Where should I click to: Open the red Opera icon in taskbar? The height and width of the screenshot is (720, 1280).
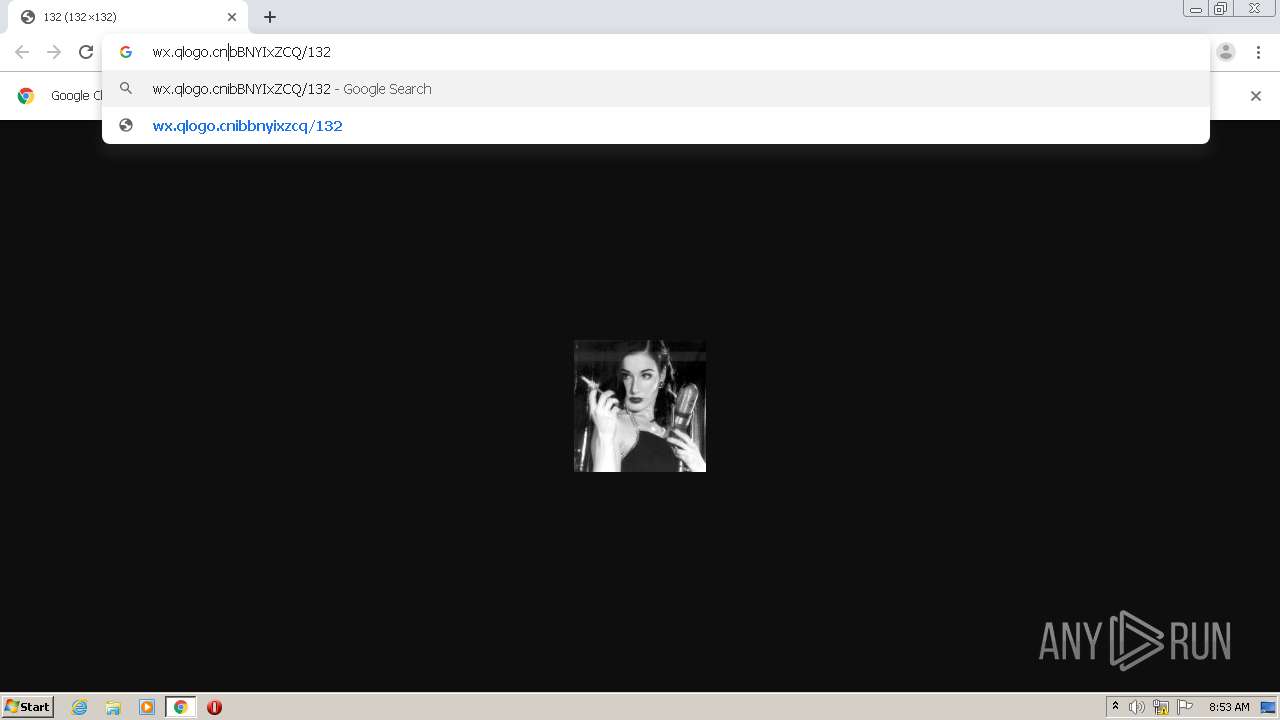214,707
